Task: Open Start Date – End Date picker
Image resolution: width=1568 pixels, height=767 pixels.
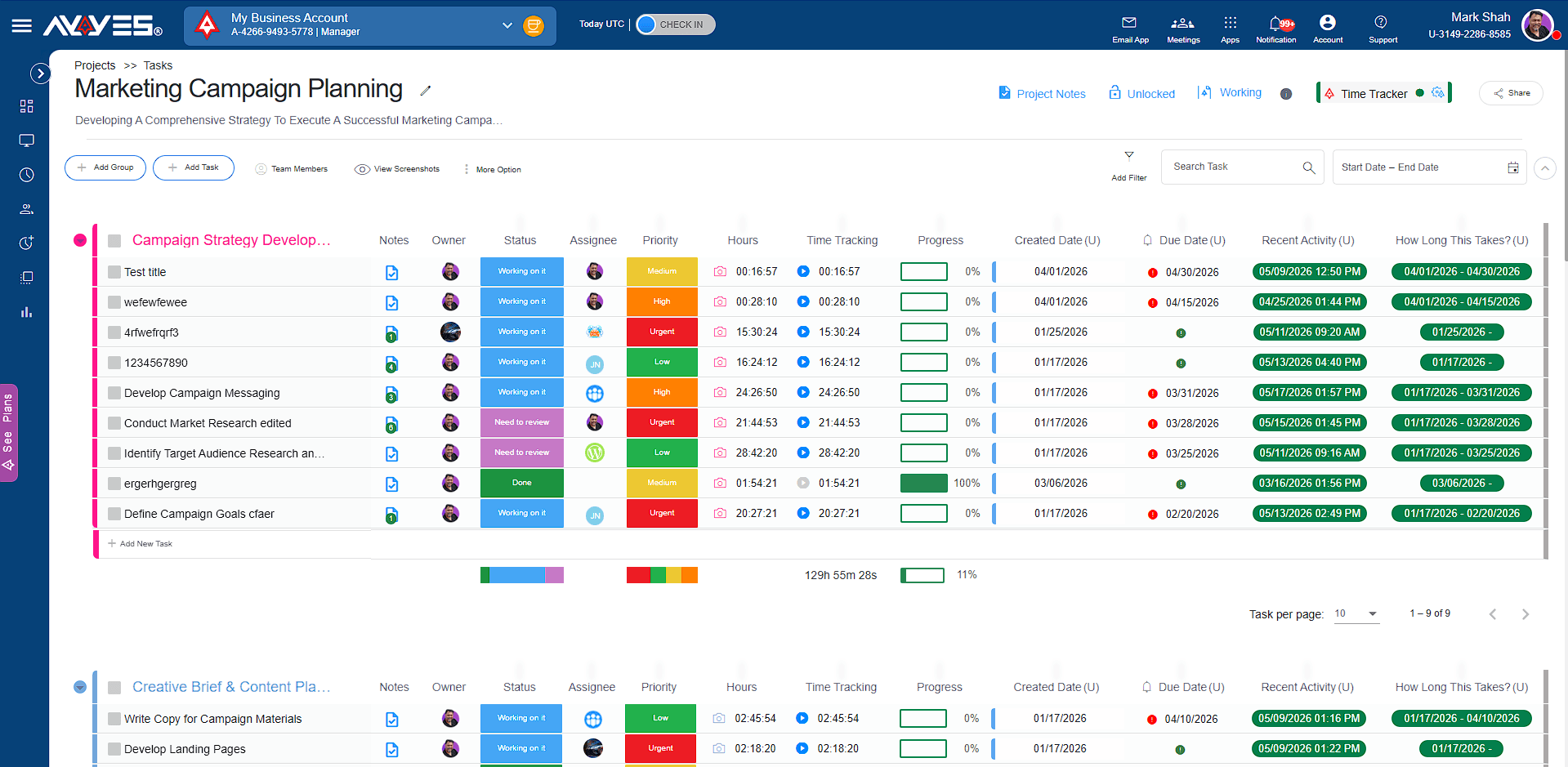Action: 1429,167
